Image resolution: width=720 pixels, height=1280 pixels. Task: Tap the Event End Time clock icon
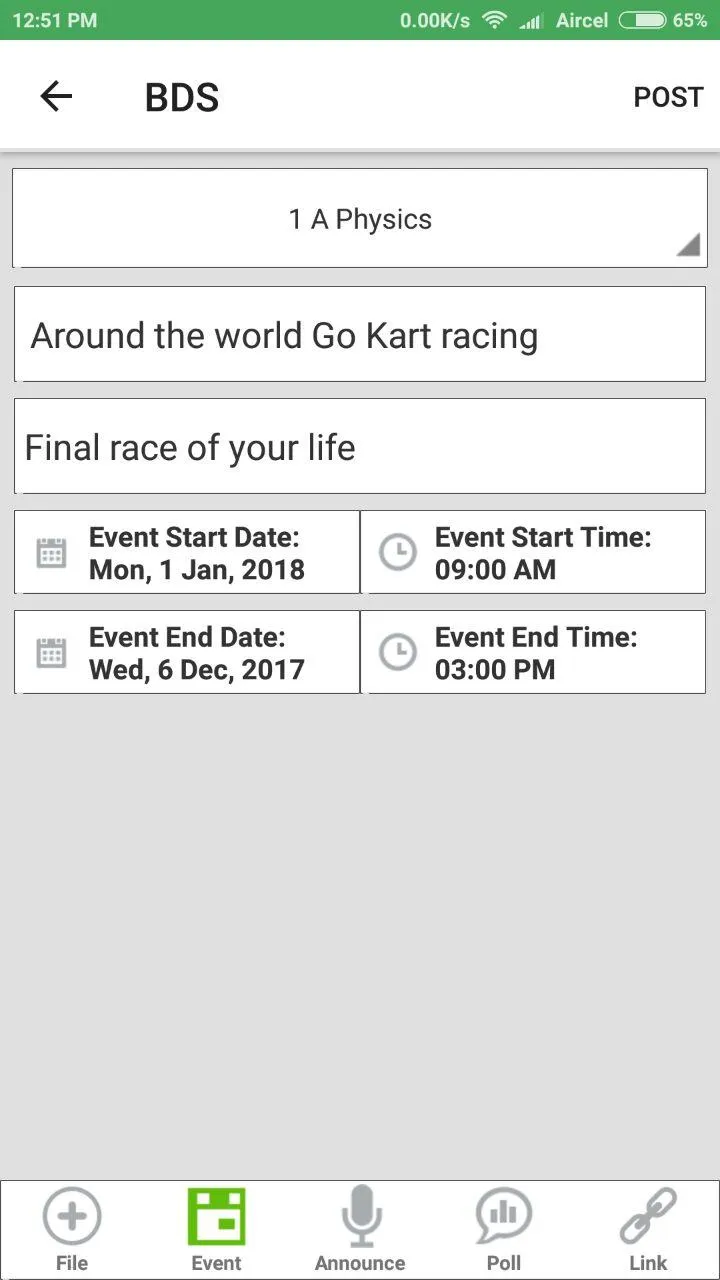(x=398, y=653)
